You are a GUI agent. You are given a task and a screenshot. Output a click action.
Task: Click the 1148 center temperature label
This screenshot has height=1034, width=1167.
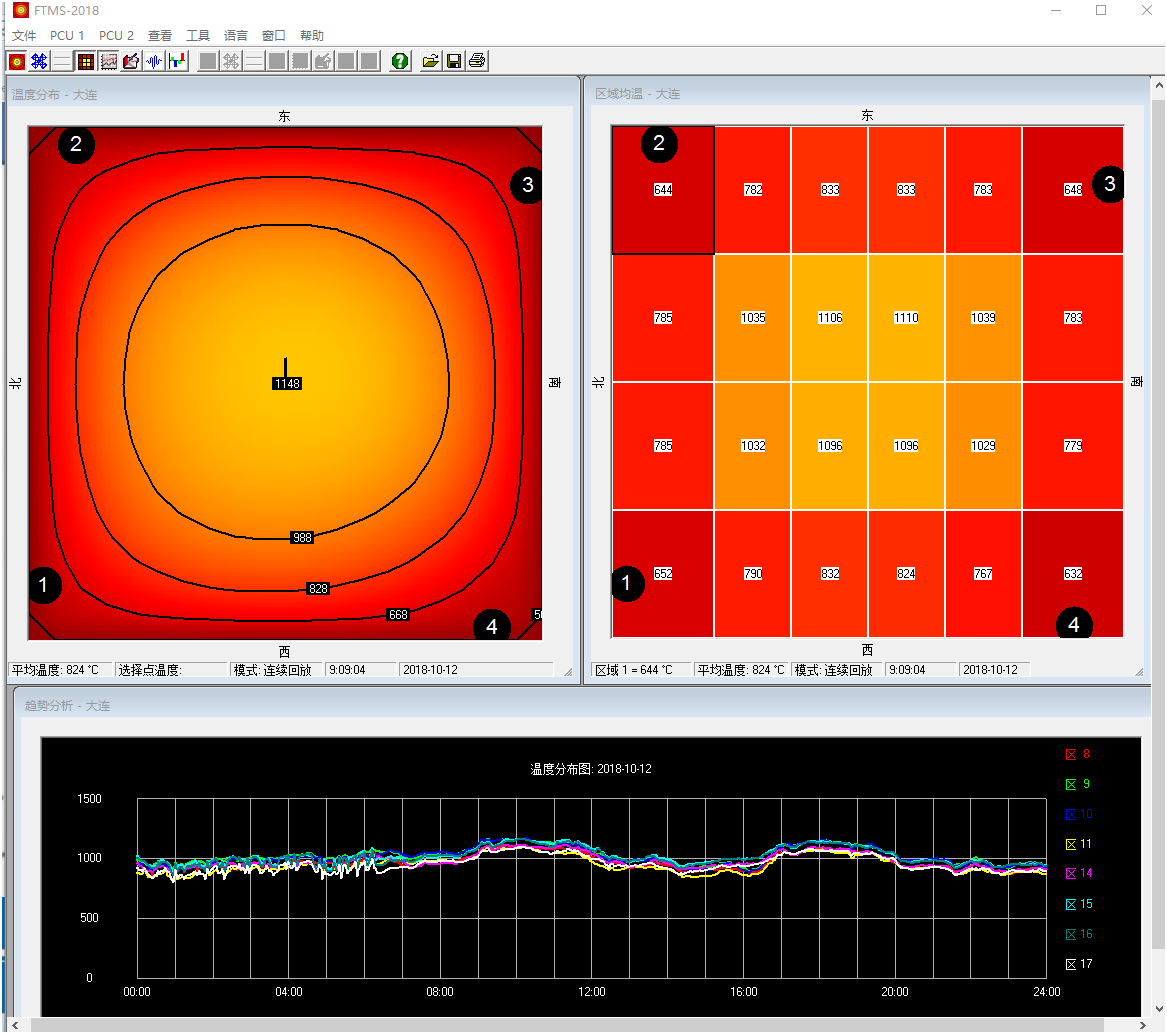[287, 383]
